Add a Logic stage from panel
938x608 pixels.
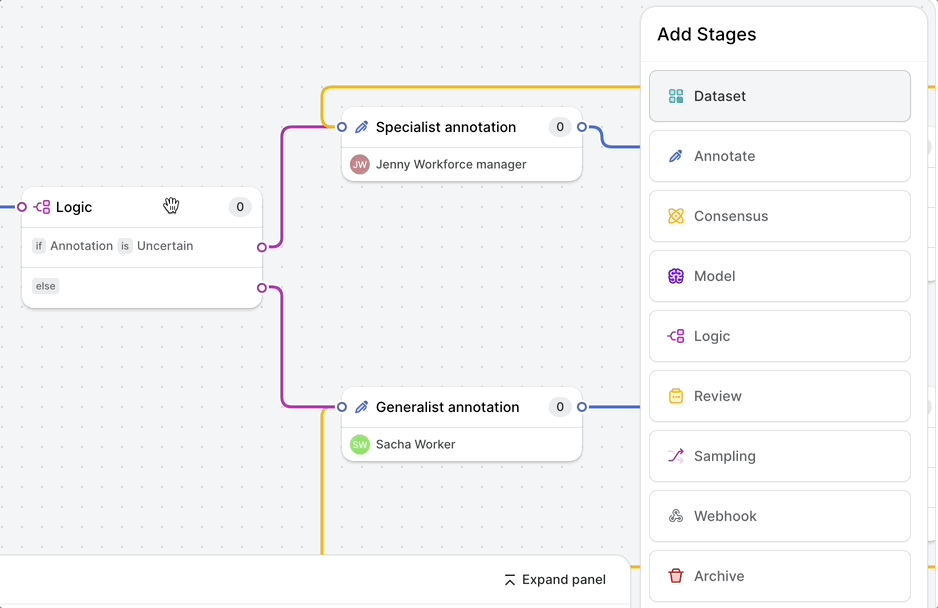click(x=779, y=336)
